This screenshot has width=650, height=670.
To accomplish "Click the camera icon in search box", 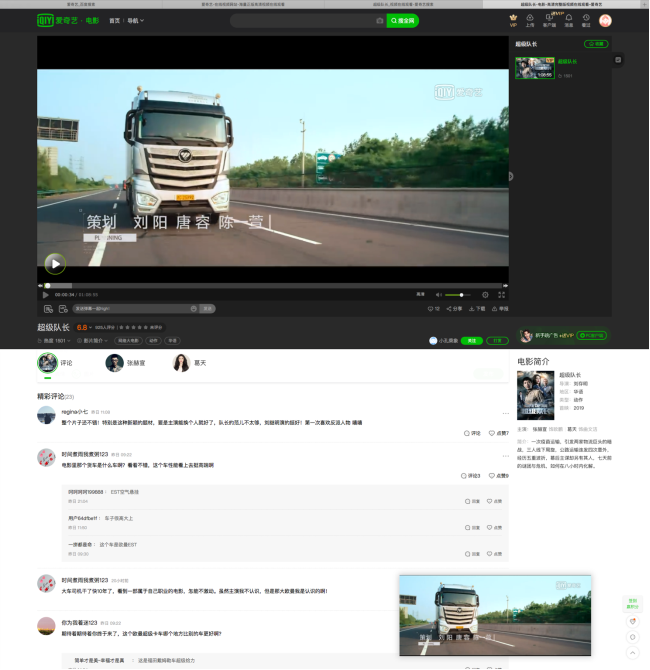I will (x=379, y=21).
